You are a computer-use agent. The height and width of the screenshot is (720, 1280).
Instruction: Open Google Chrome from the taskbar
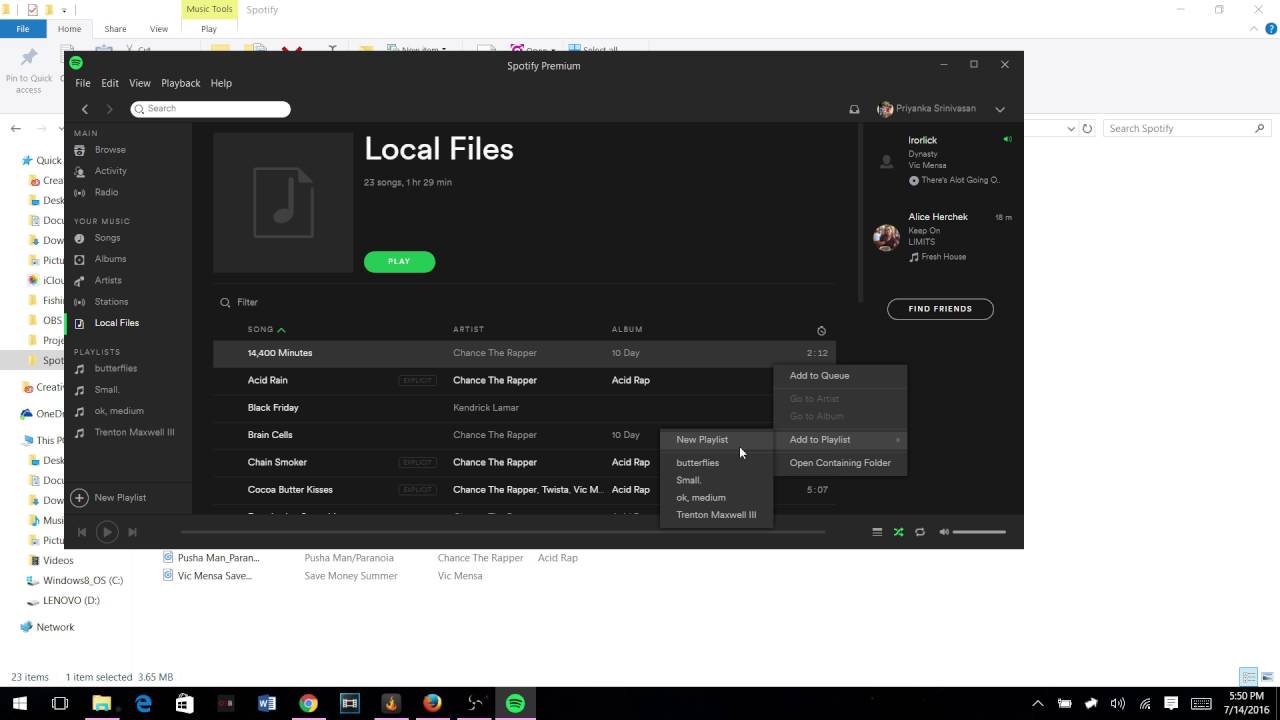308,704
